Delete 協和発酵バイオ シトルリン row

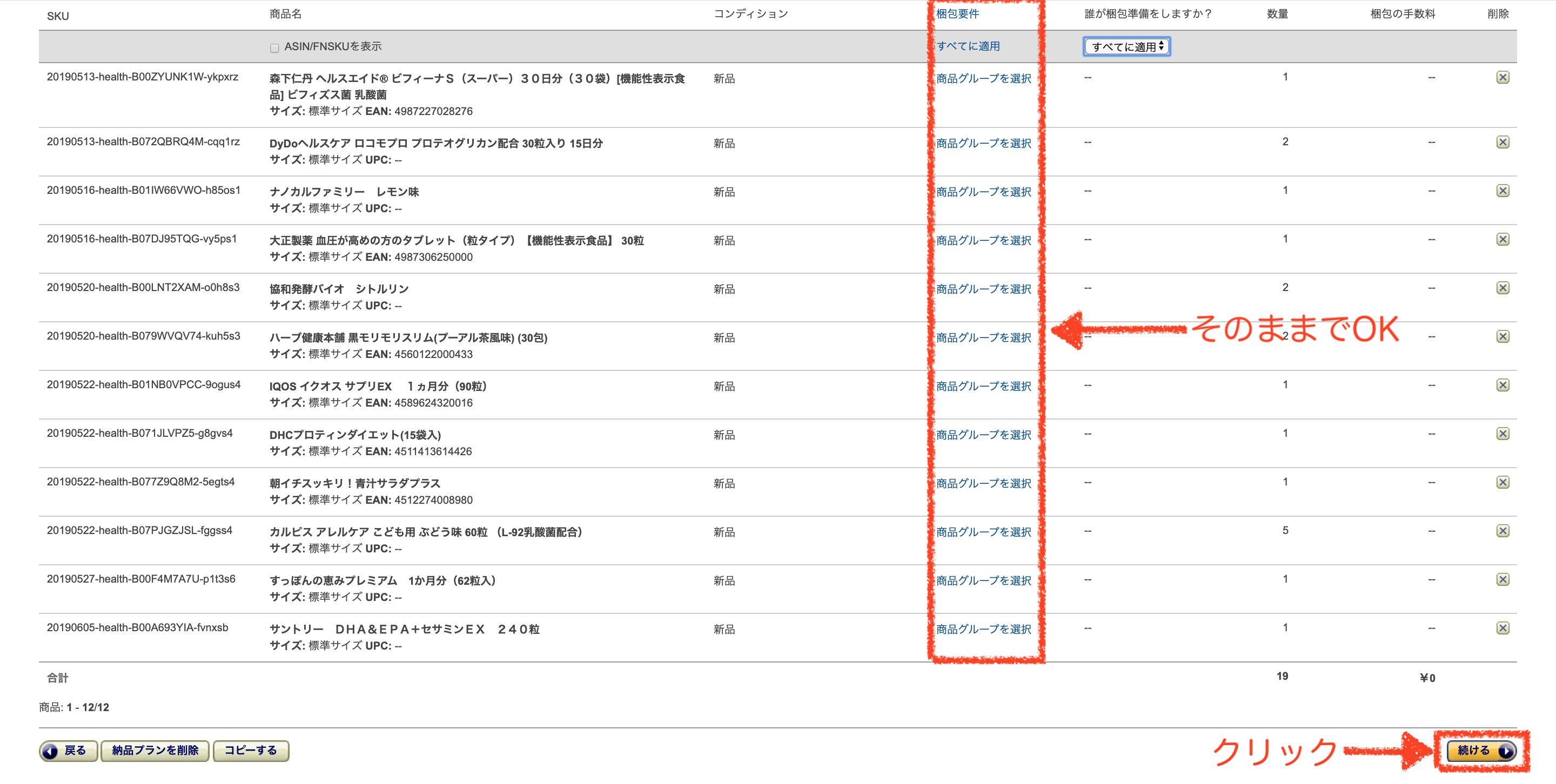tap(1502, 288)
